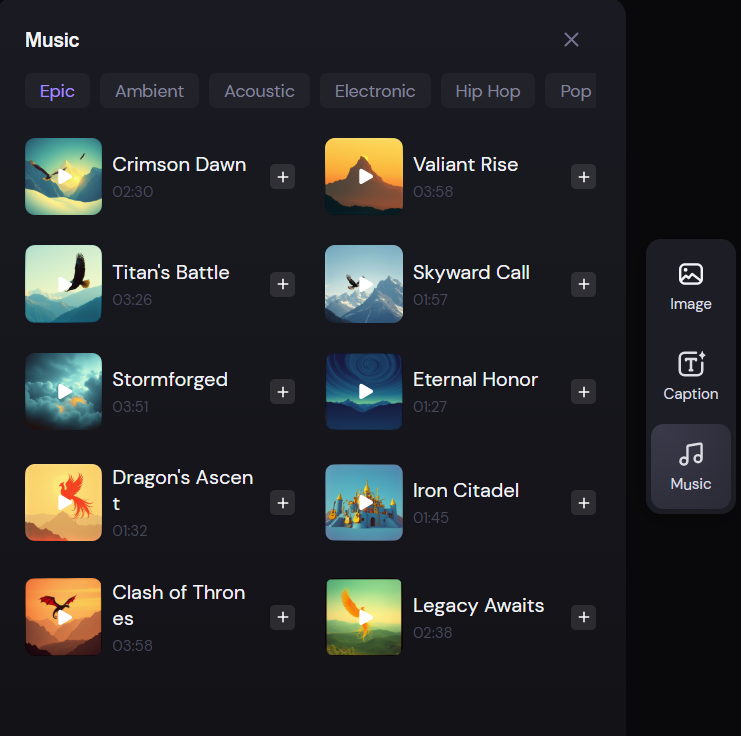This screenshot has height=736, width=741.
Task: Open the Image panel in sidebar
Action: (x=690, y=286)
